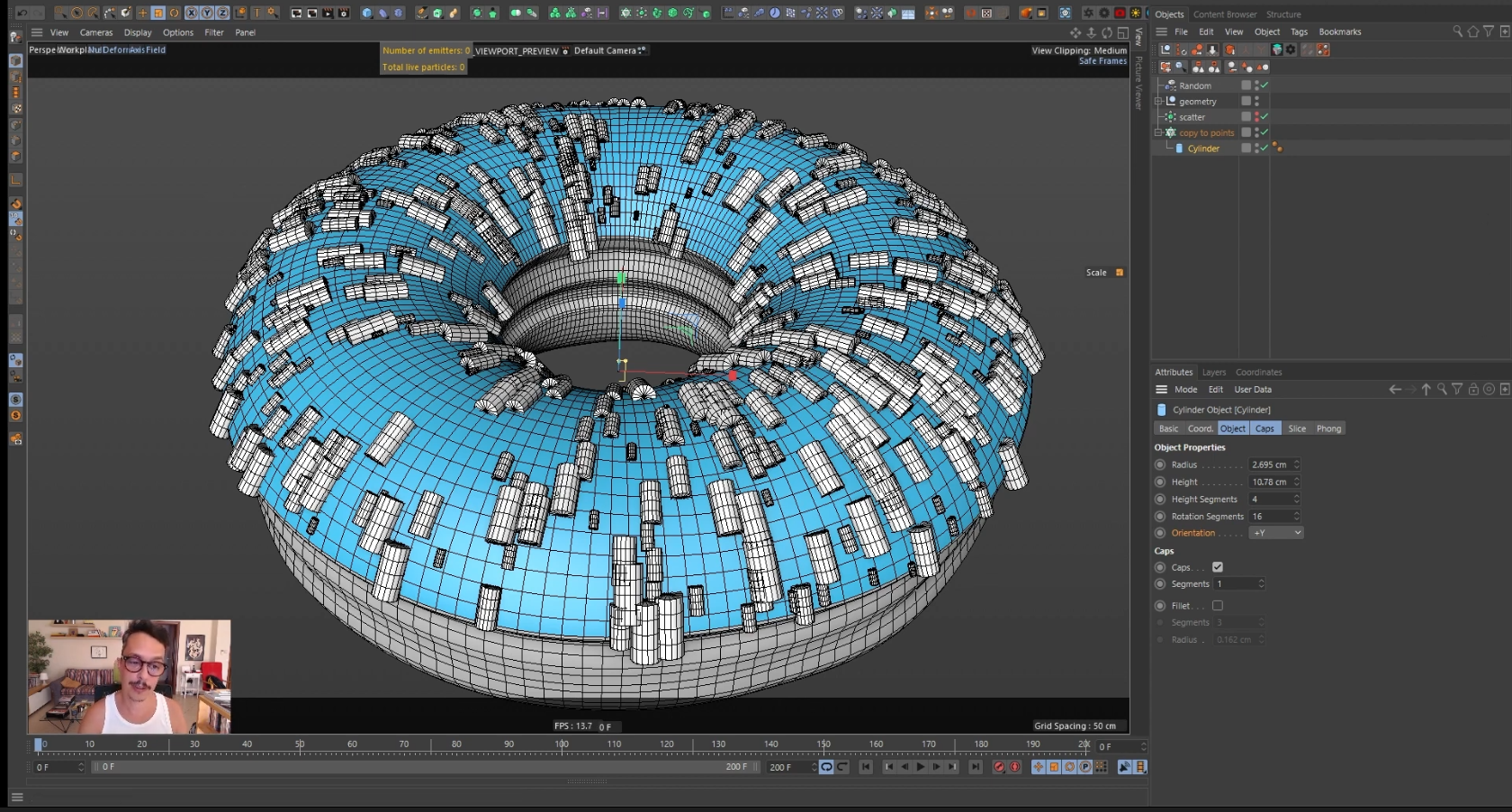This screenshot has width=1512, height=812.
Task: Collapse the copy to points hierarchy
Action: tap(1159, 132)
